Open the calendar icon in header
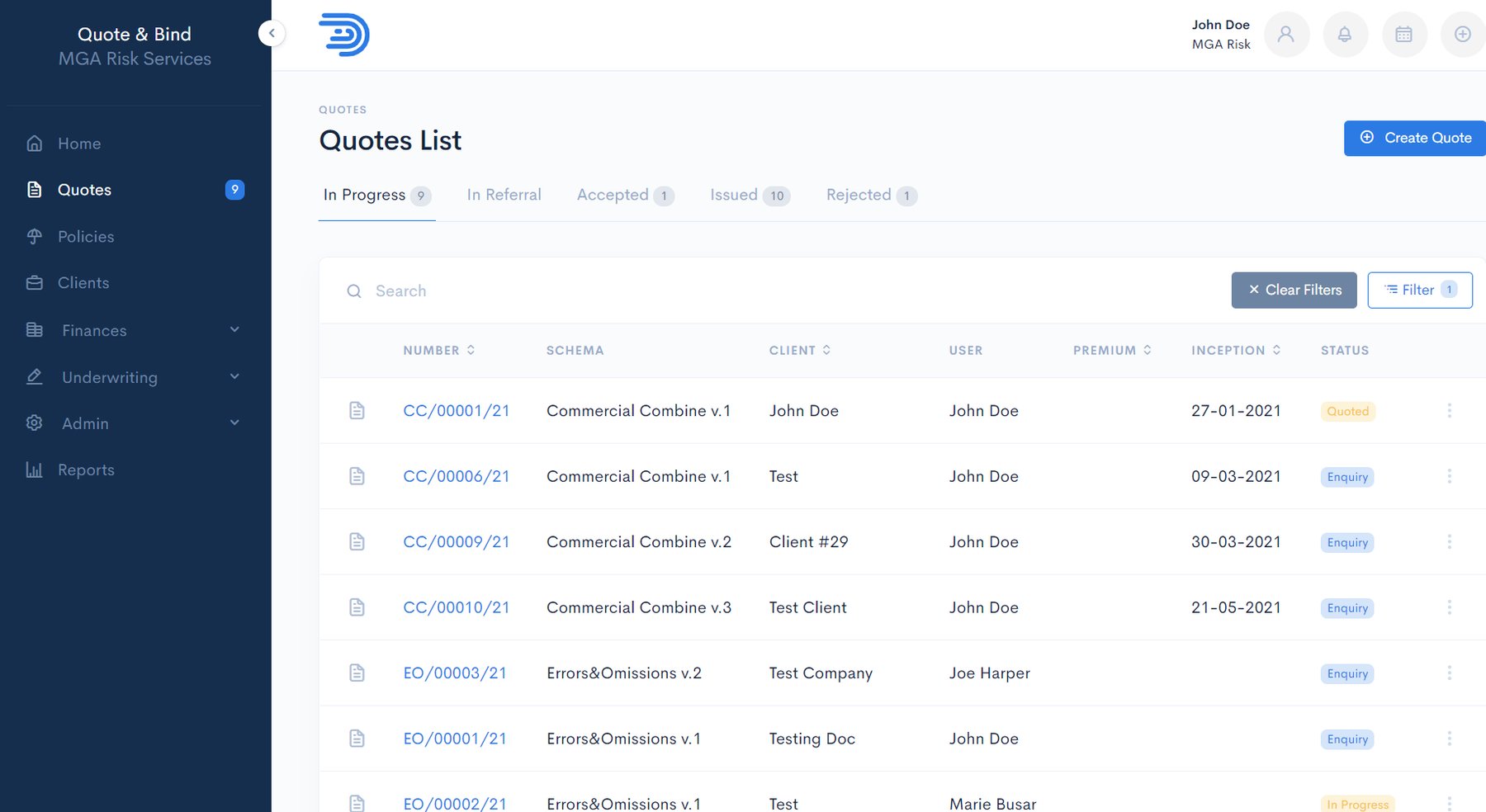 pyautogui.click(x=1403, y=35)
